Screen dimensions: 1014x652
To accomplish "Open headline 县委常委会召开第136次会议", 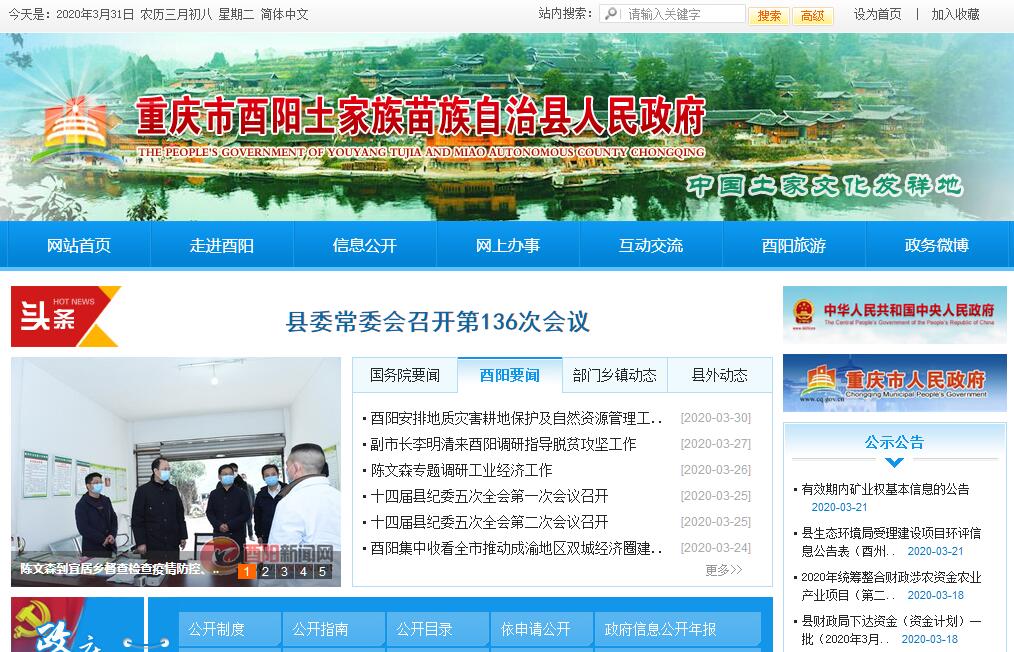I will (438, 321).
